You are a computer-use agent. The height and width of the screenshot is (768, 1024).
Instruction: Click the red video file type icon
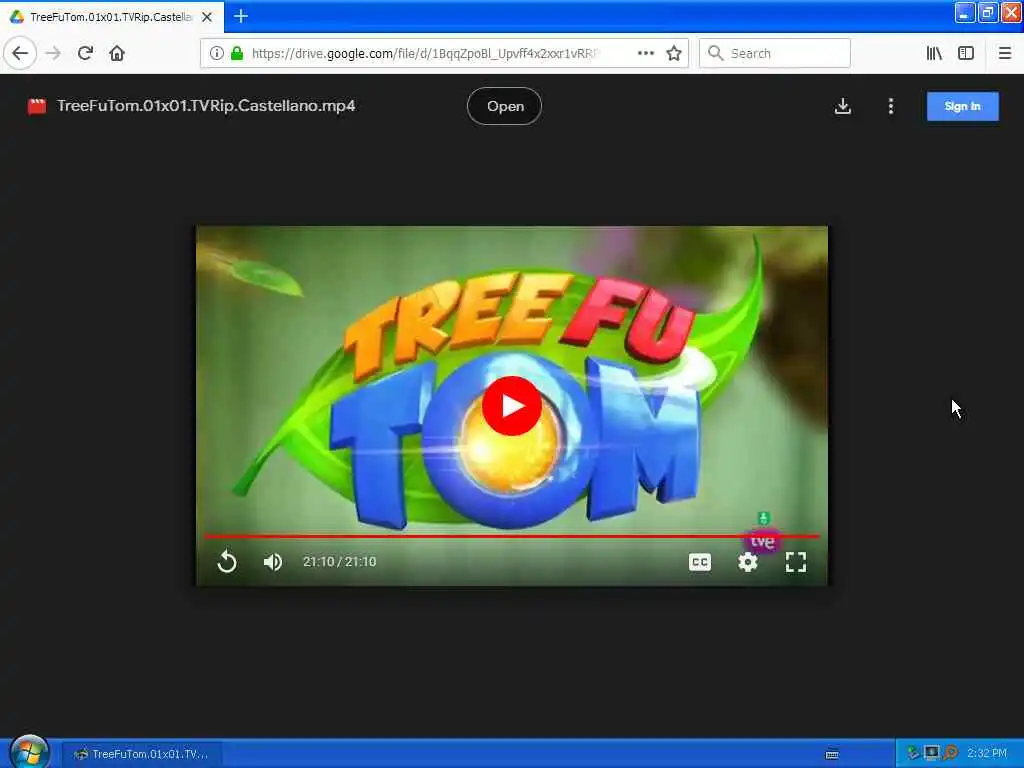click(x=37, y=106)
